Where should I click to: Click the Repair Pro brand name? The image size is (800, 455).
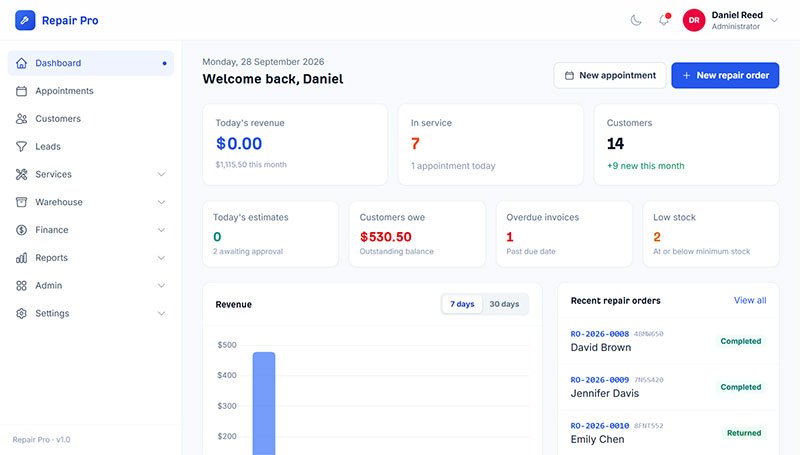(70, 20)
